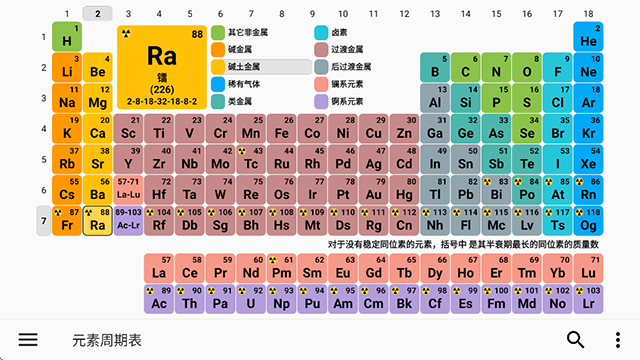Select the Nihonium (Nh) tile
Screen dimensions: 640x360
[435, 221]
